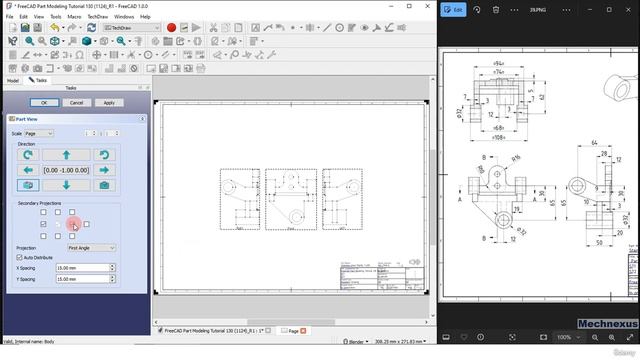640x360 pixels.
Task: Click info icon in Photos bottom bar
Action: tap(480, 337)
